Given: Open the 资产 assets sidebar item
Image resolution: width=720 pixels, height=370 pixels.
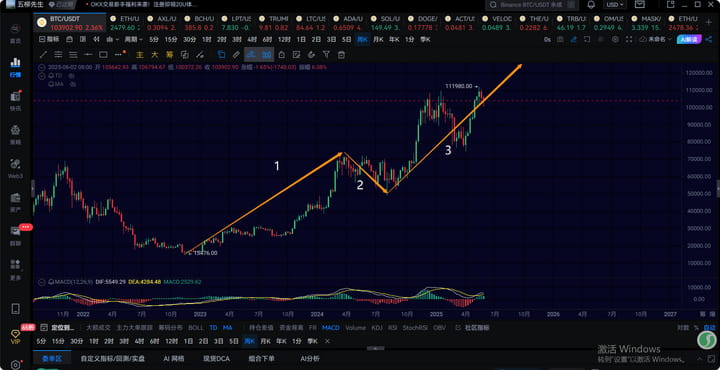Looking at the screenshot, I should pyautogui.click(x=16, y=202).
